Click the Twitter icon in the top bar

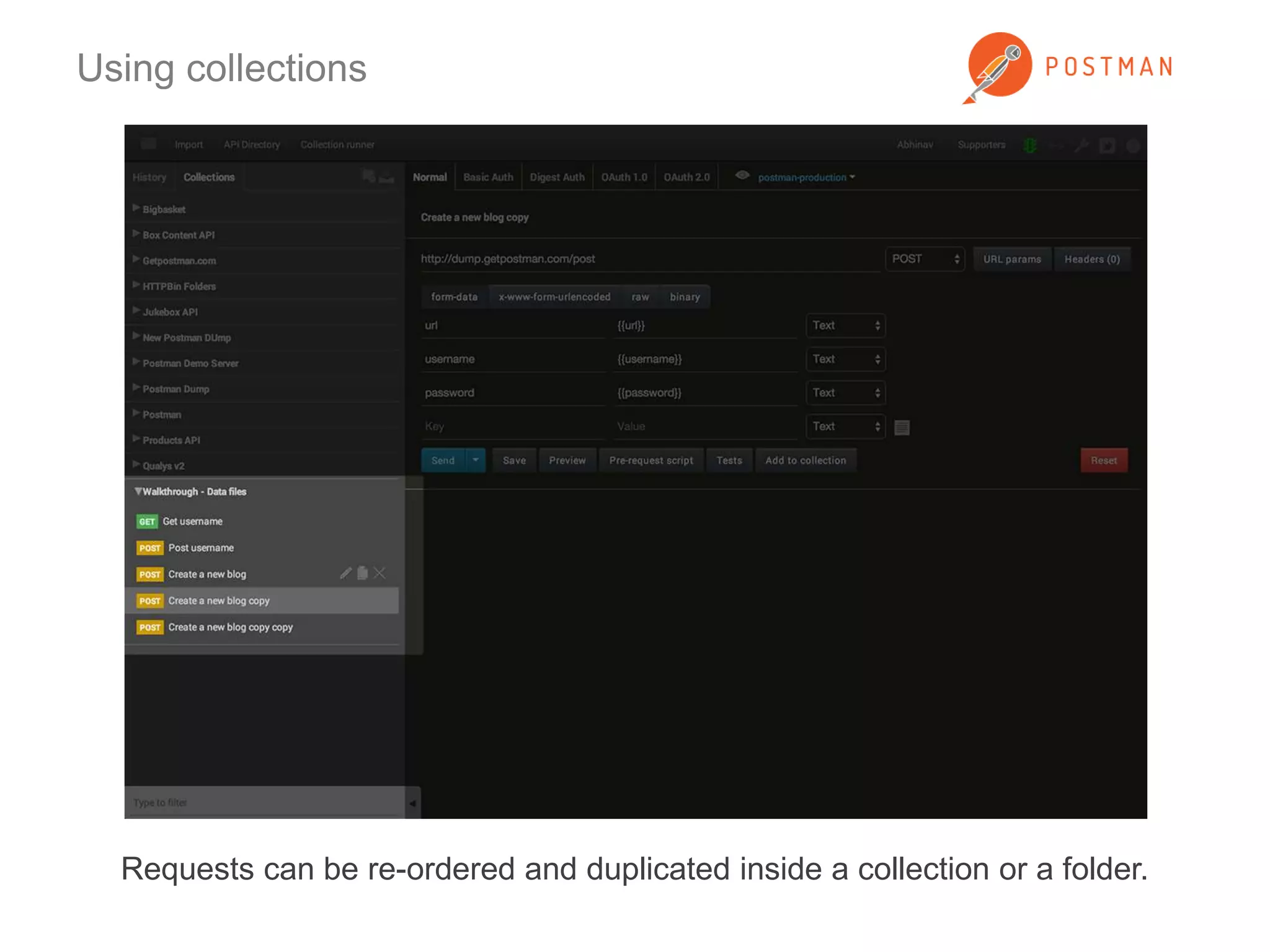coord(1107,146)
